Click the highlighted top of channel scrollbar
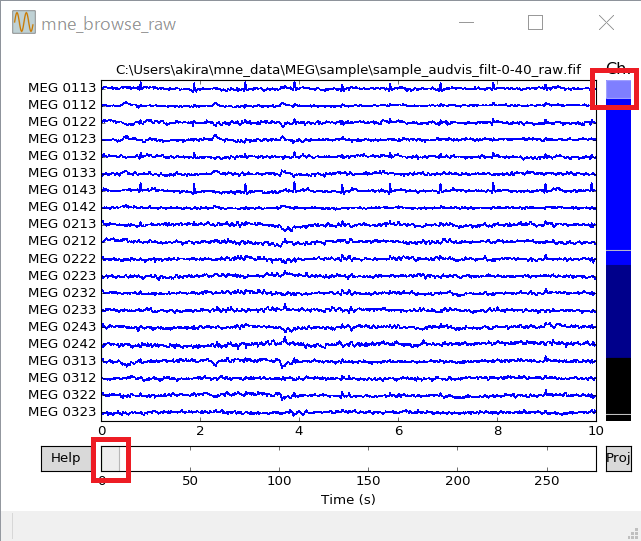 pyautogui.click(x=618, y=89)
